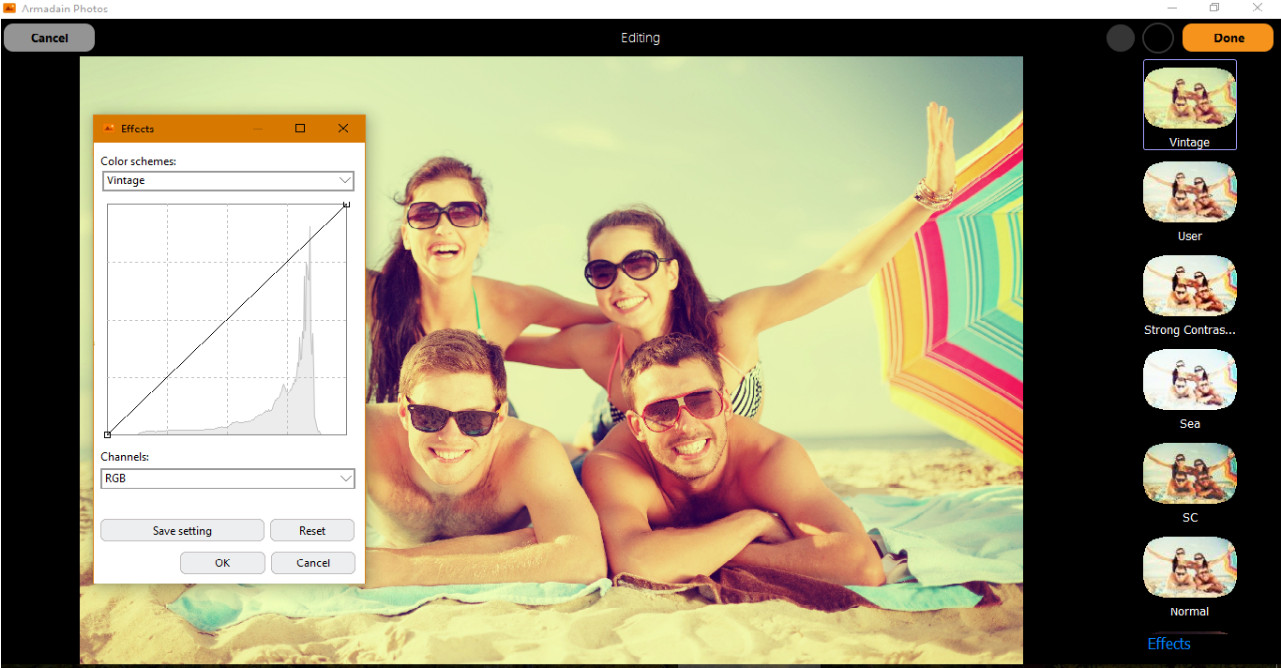Click Save setting in Effects dialog
Image resolution: width=1281 pixels, height=668 pixels.
pos(182,531)
